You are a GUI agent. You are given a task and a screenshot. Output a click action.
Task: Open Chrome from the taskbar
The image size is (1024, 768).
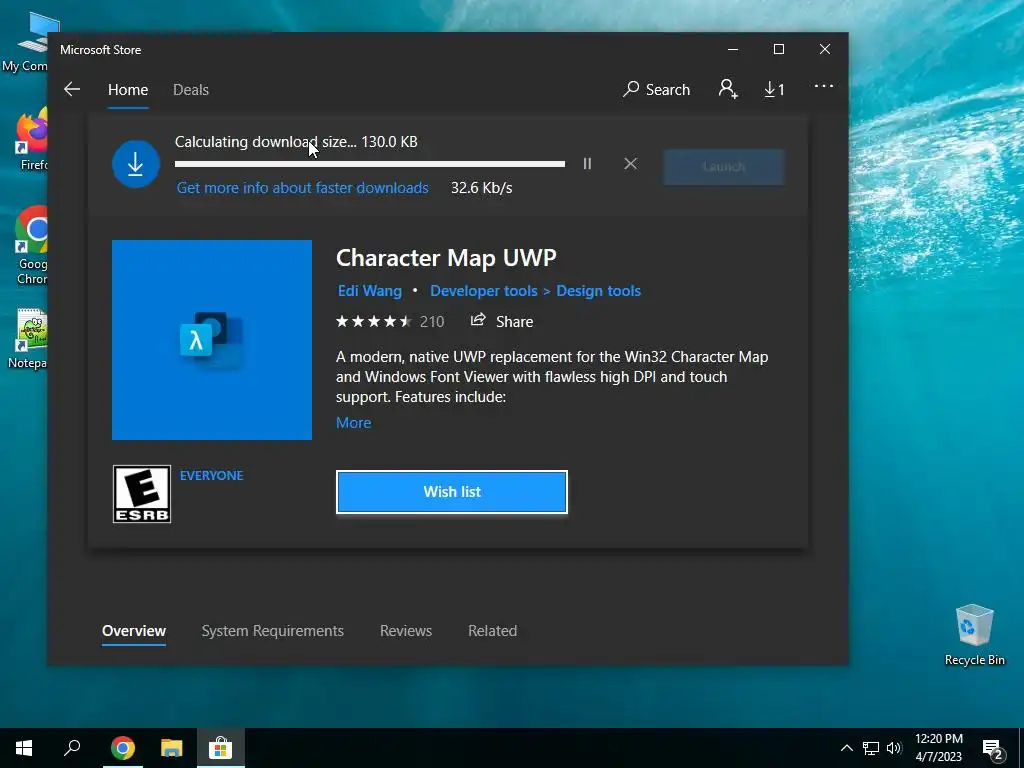122,748
